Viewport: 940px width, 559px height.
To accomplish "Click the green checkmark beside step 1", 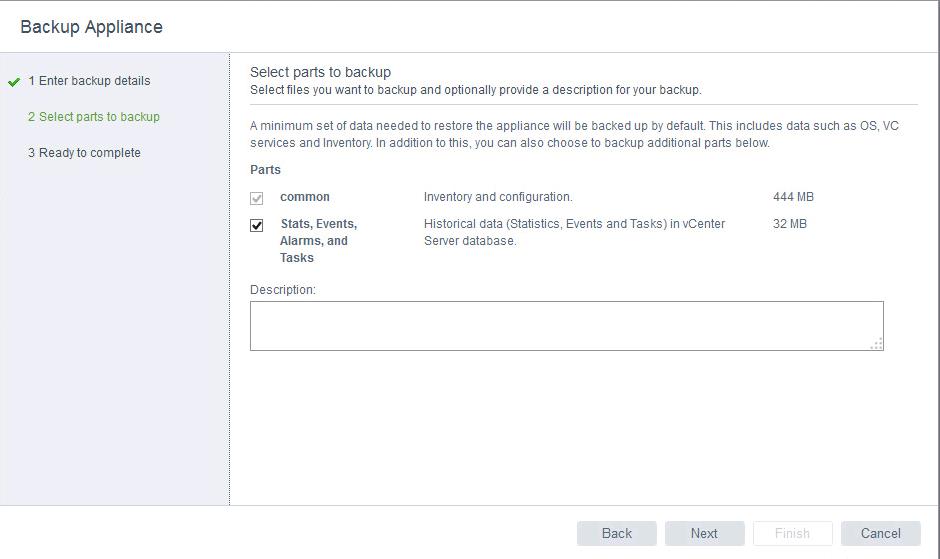I will coord(14,82).
